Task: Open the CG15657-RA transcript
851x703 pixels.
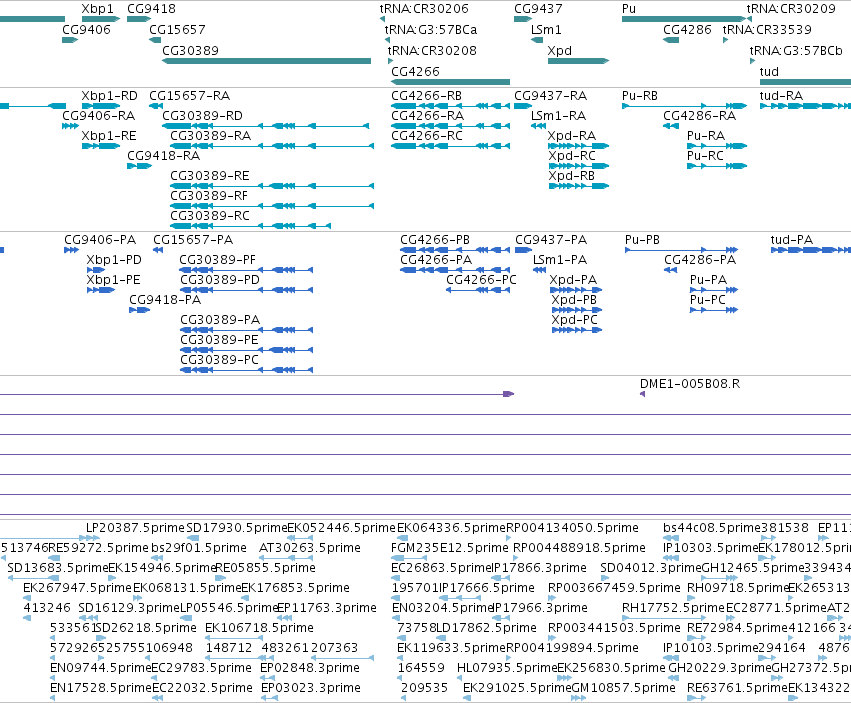Action: tap(190, 96)
